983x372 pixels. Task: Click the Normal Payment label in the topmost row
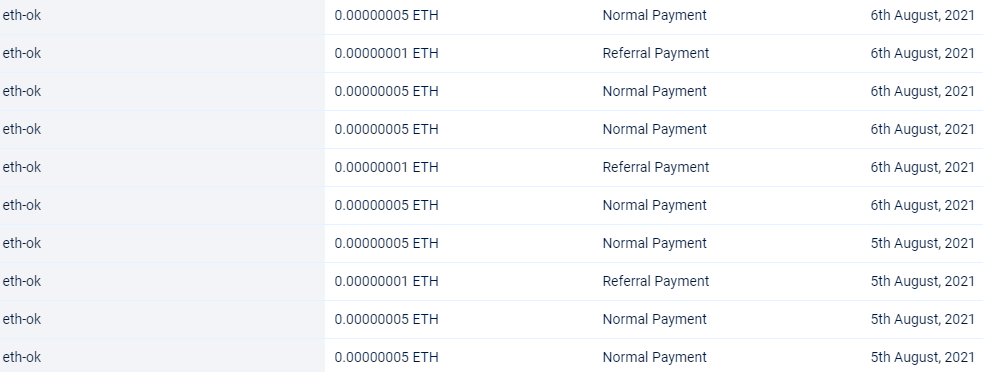click(654, 15)
